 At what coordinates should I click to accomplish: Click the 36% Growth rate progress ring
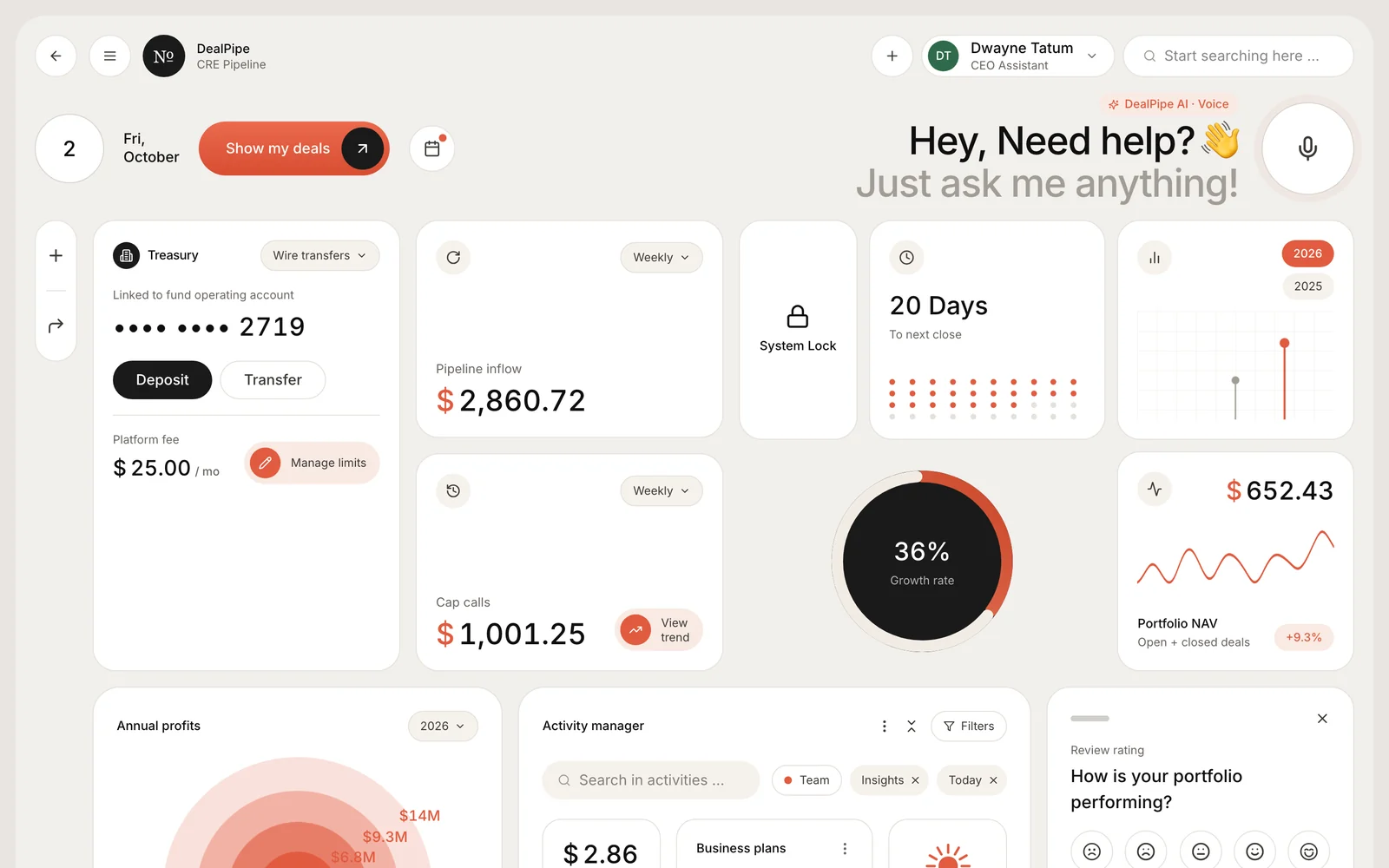pos(922,562)
